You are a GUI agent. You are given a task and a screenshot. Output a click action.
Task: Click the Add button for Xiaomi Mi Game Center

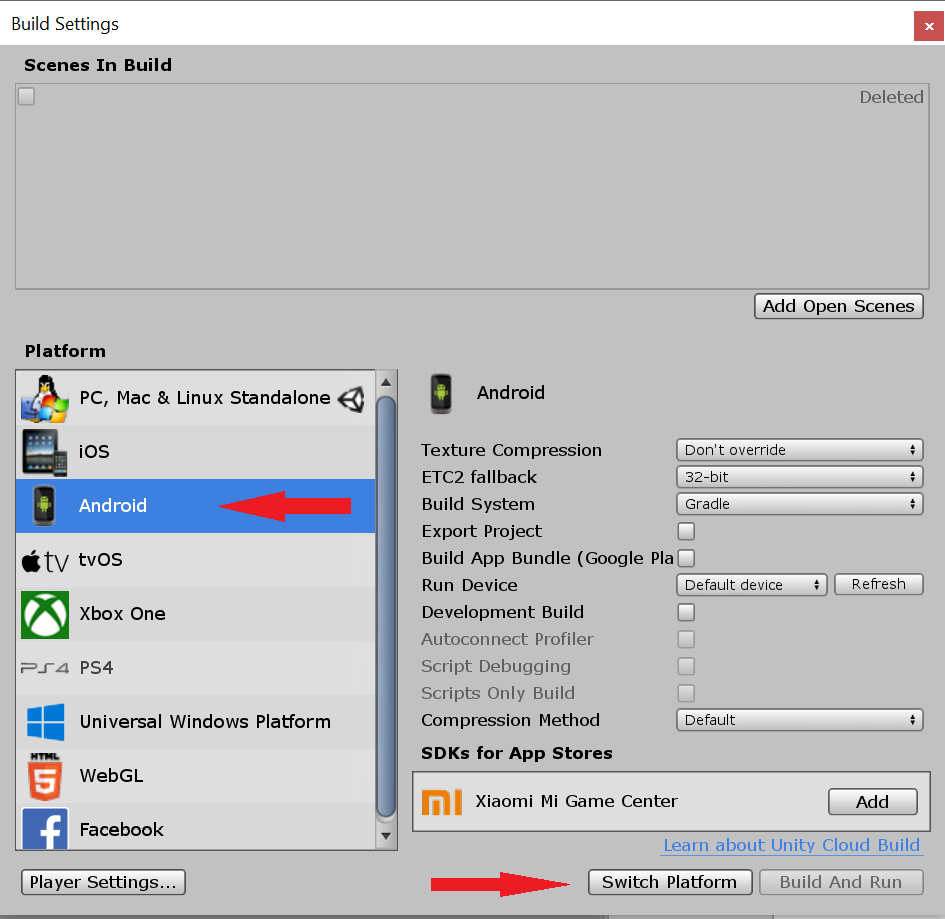872,801
